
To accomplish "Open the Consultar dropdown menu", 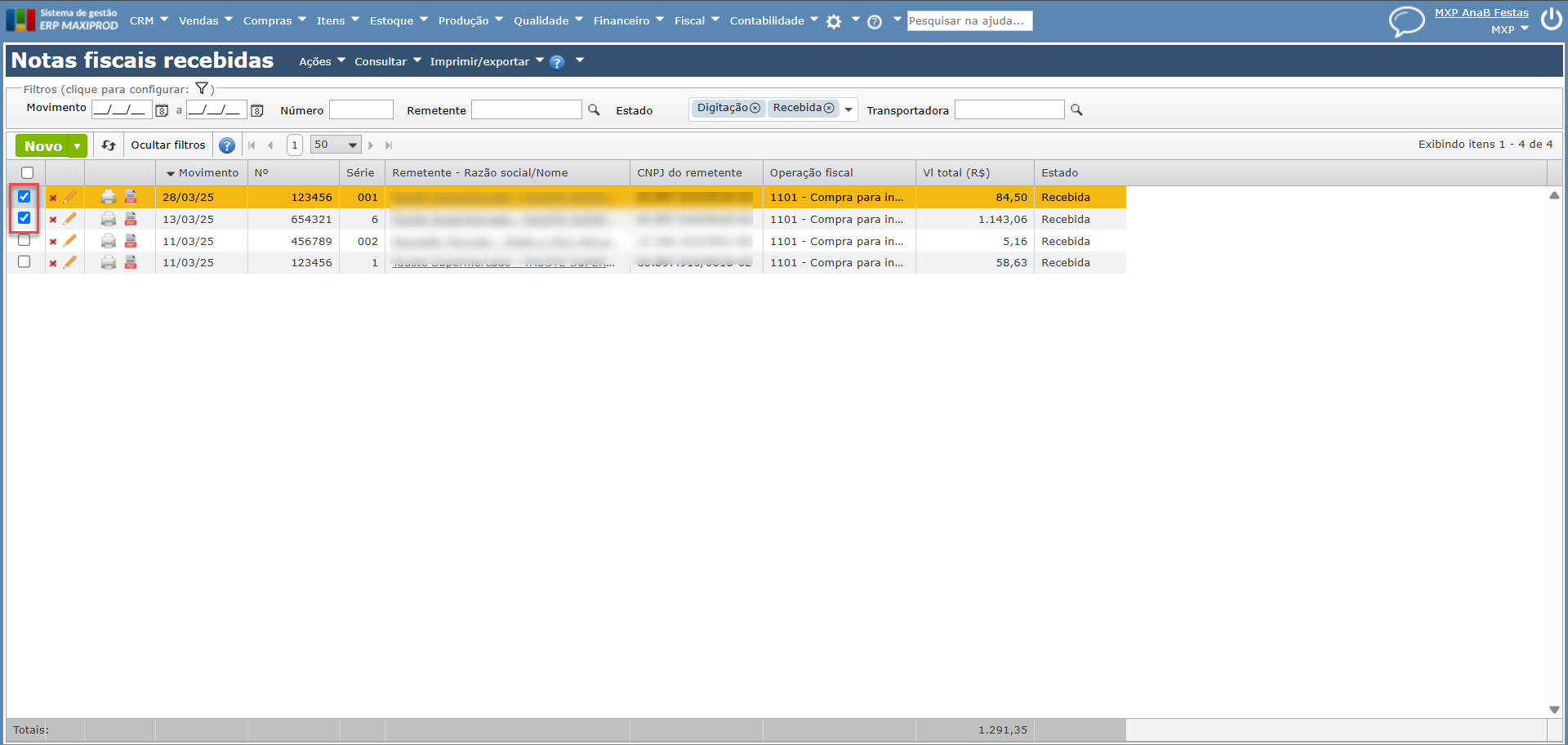I will (387, 61).
